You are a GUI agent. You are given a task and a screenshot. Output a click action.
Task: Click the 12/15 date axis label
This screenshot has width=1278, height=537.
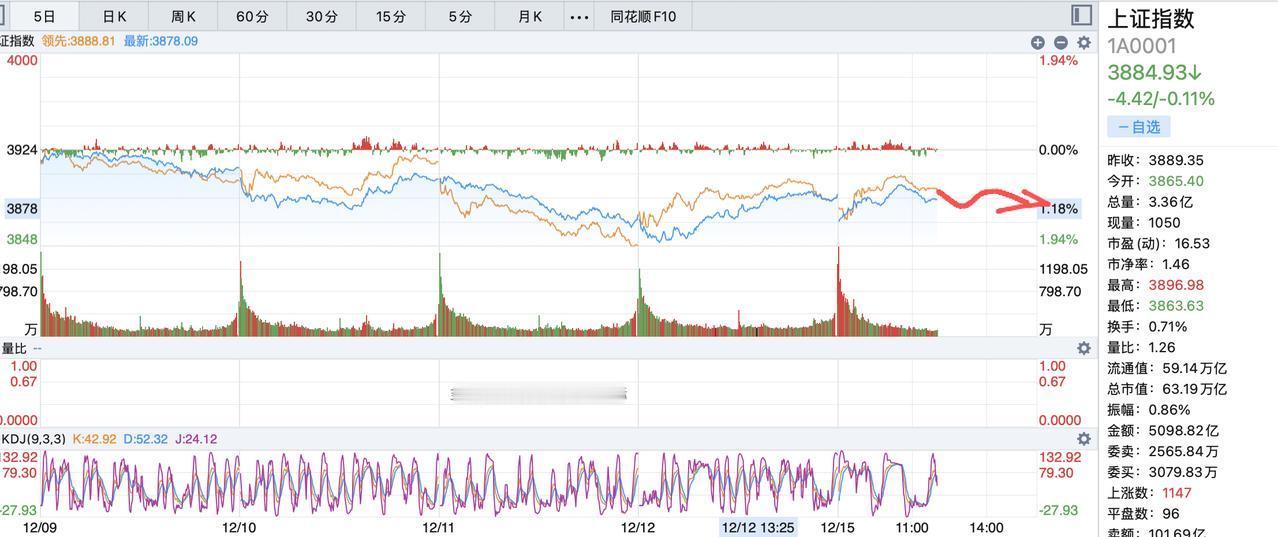click(x=838, y=527)
